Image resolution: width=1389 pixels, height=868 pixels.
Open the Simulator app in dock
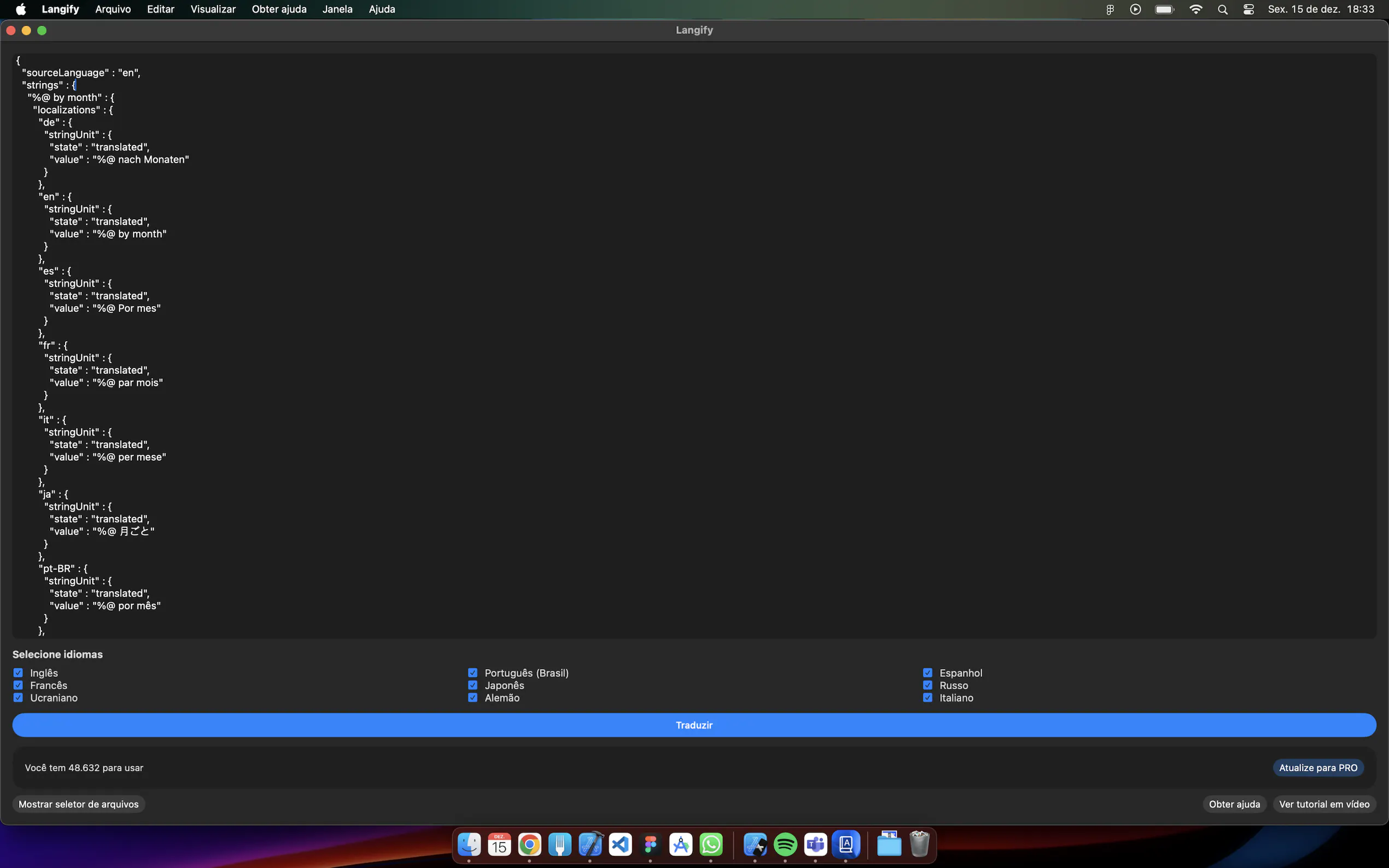click(755, 844)
